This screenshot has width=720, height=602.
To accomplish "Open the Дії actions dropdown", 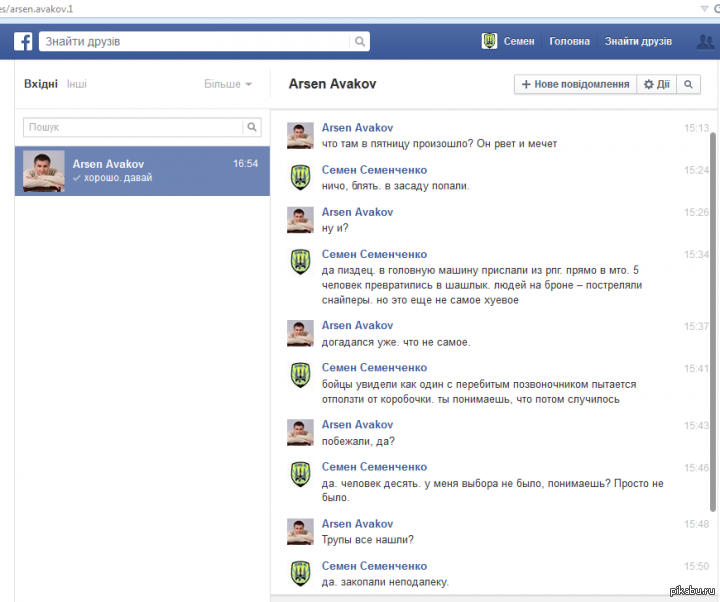I will [656, 85].
